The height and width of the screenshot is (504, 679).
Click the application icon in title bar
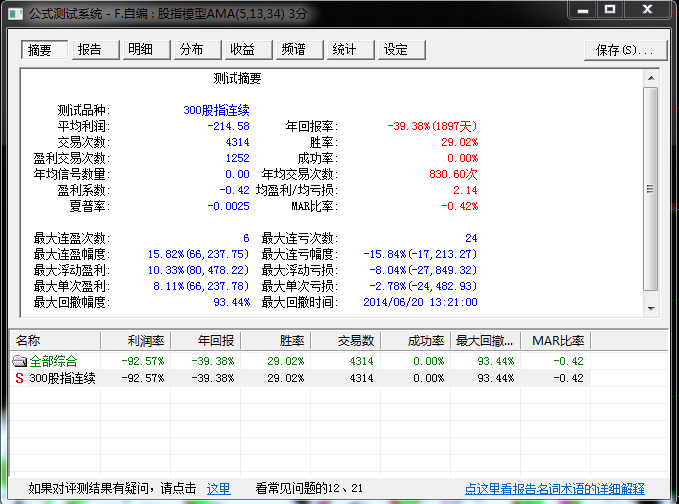16,14
